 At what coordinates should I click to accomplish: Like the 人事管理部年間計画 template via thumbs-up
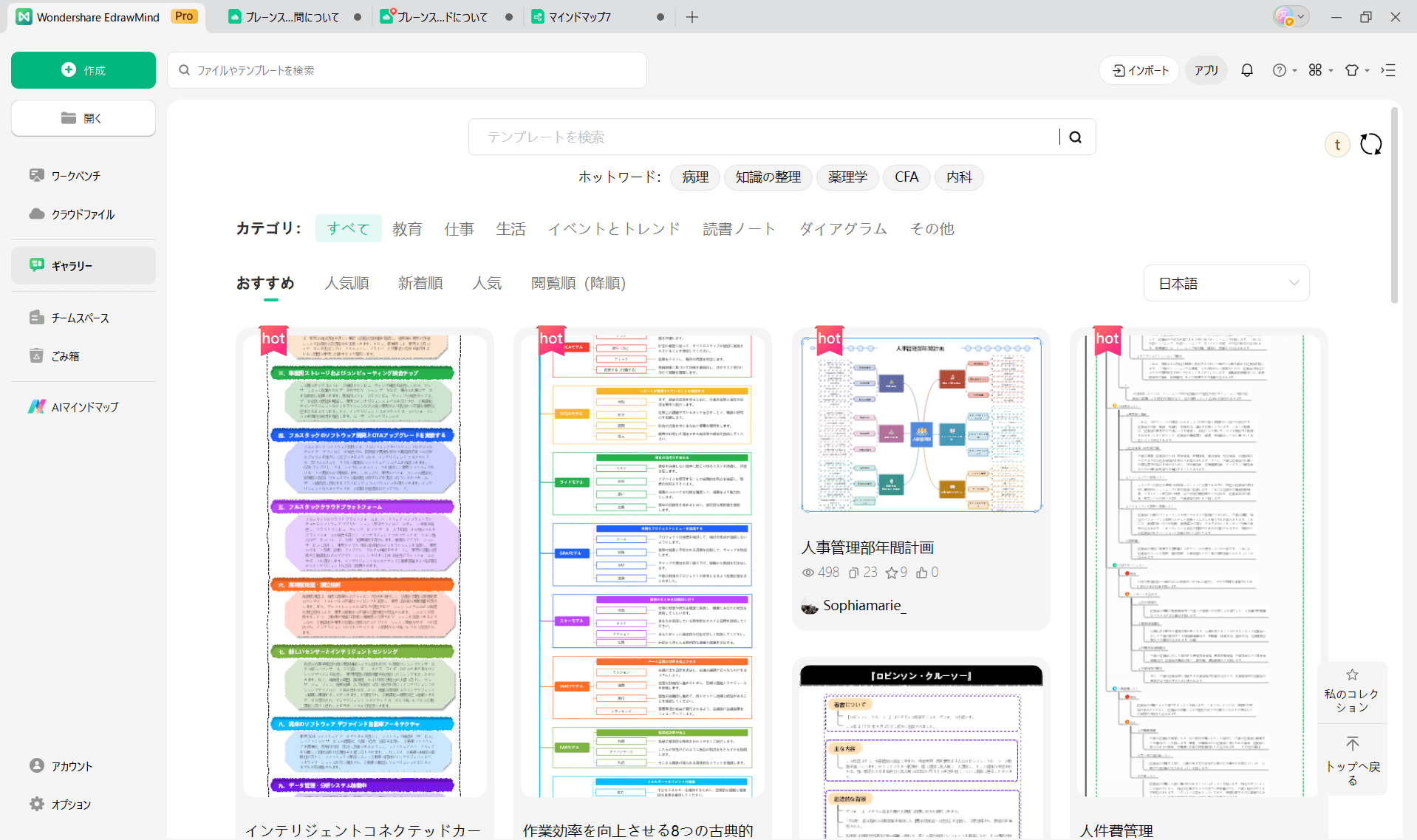click(x=922, y=573)
